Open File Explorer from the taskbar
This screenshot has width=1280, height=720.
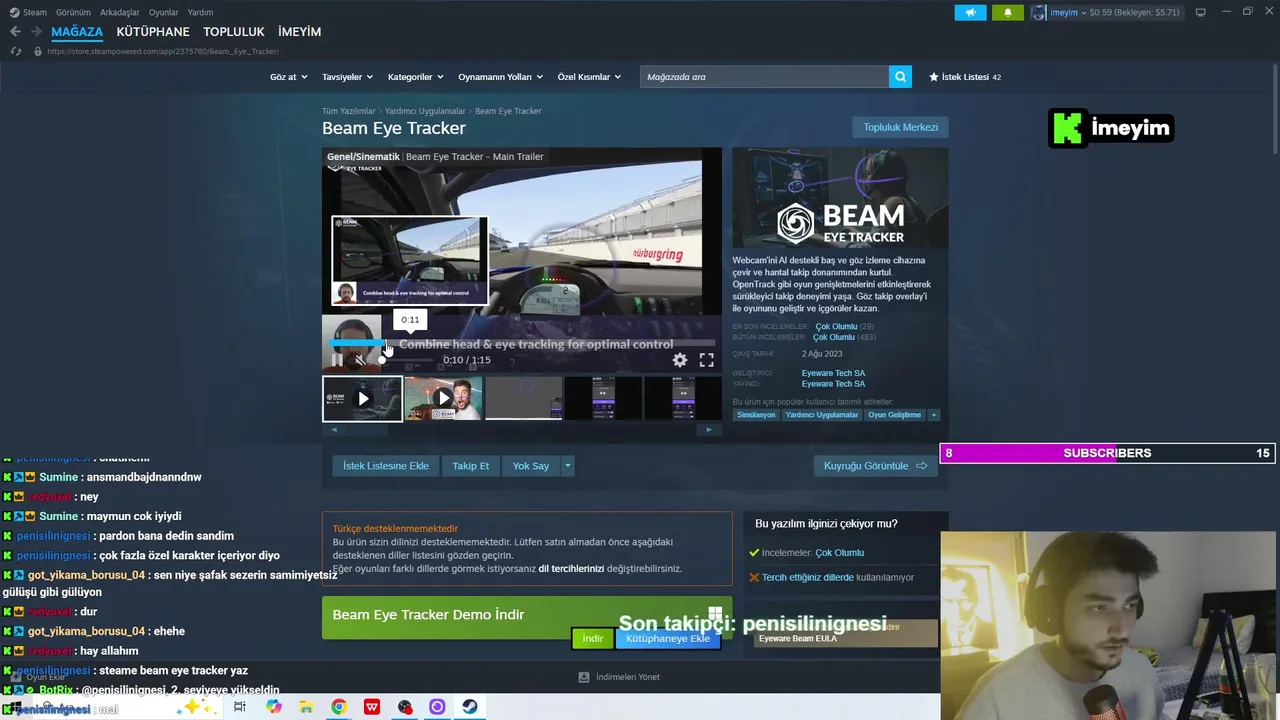point(306,707)
